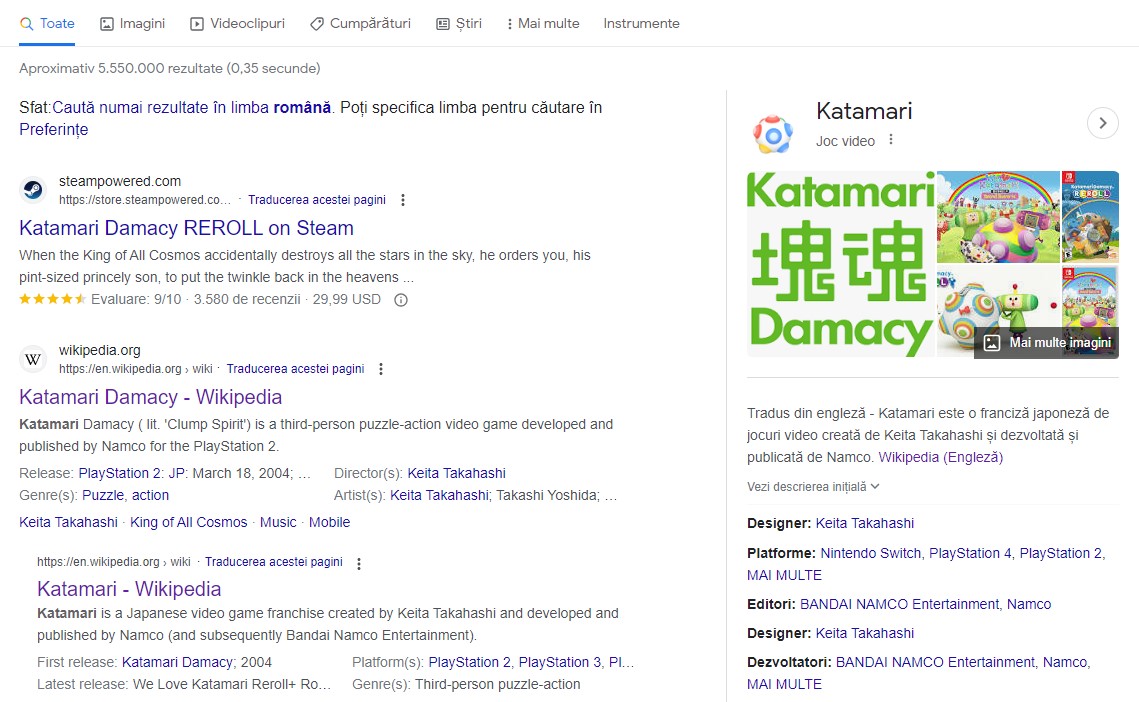Click the info icon beside 29,99 USD
This screenshot has width=1139, height=702.
pyautogui.click(x=401, y=299)
